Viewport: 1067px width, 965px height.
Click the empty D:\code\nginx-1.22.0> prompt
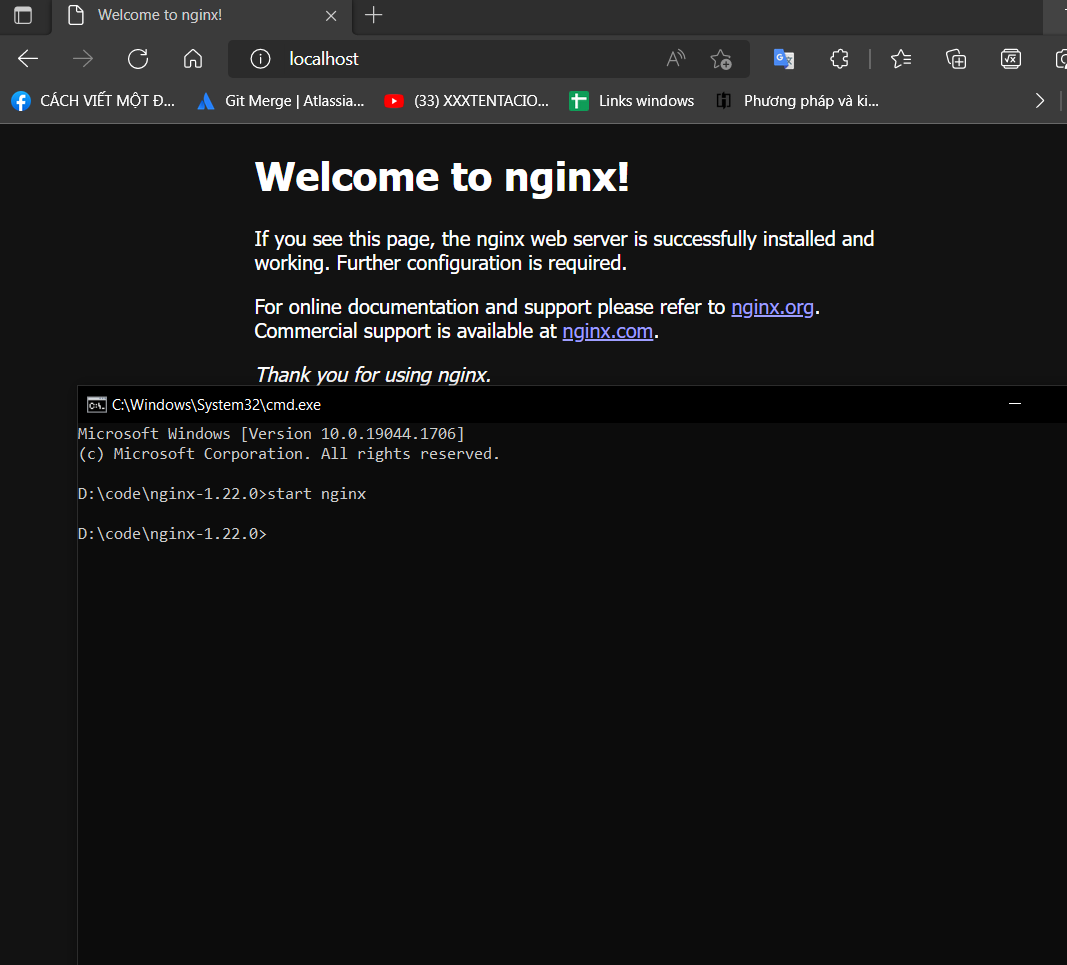coord(172,534)
